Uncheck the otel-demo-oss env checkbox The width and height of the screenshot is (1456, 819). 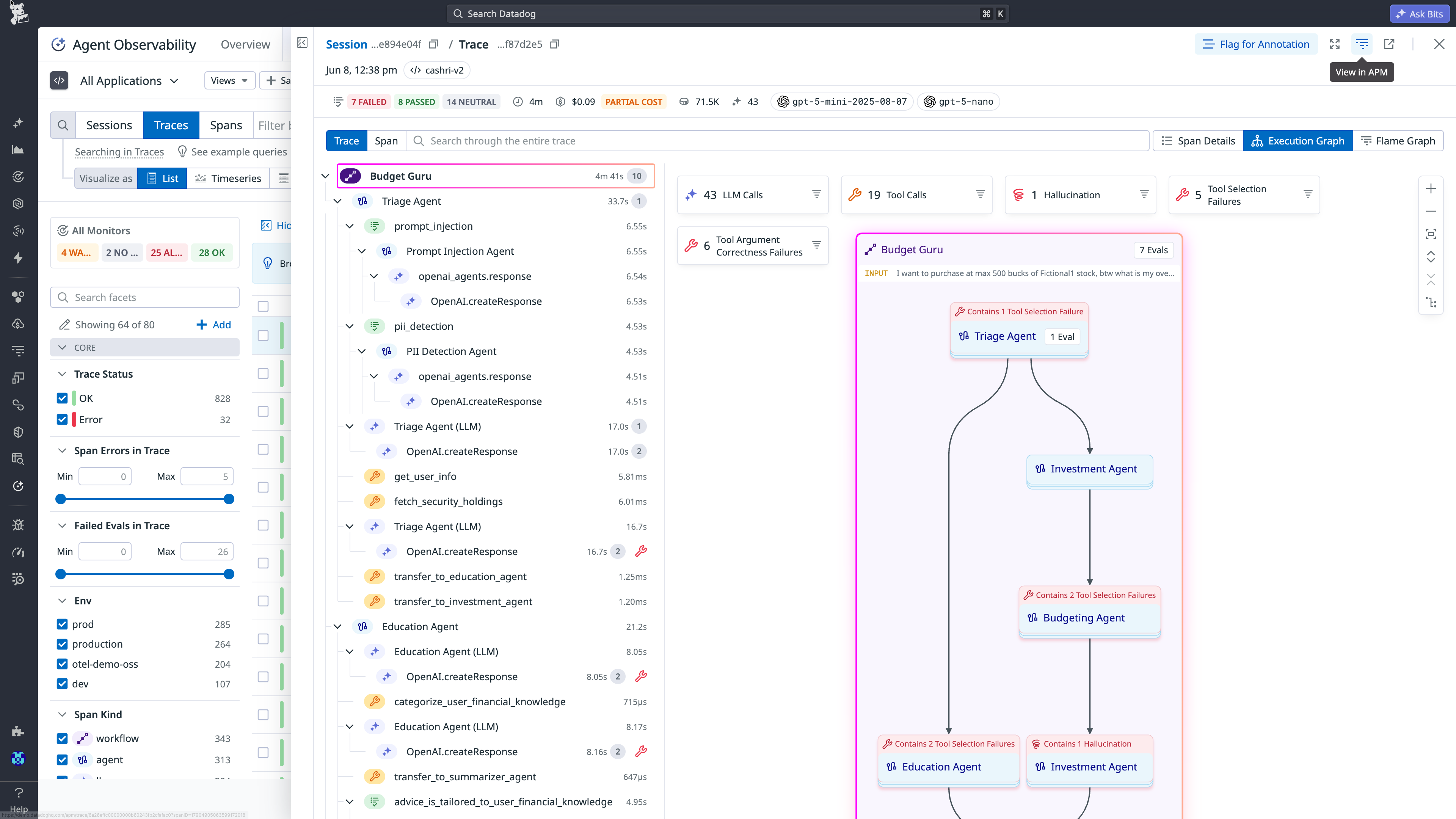pyautogui.click(x=62, y=664)
